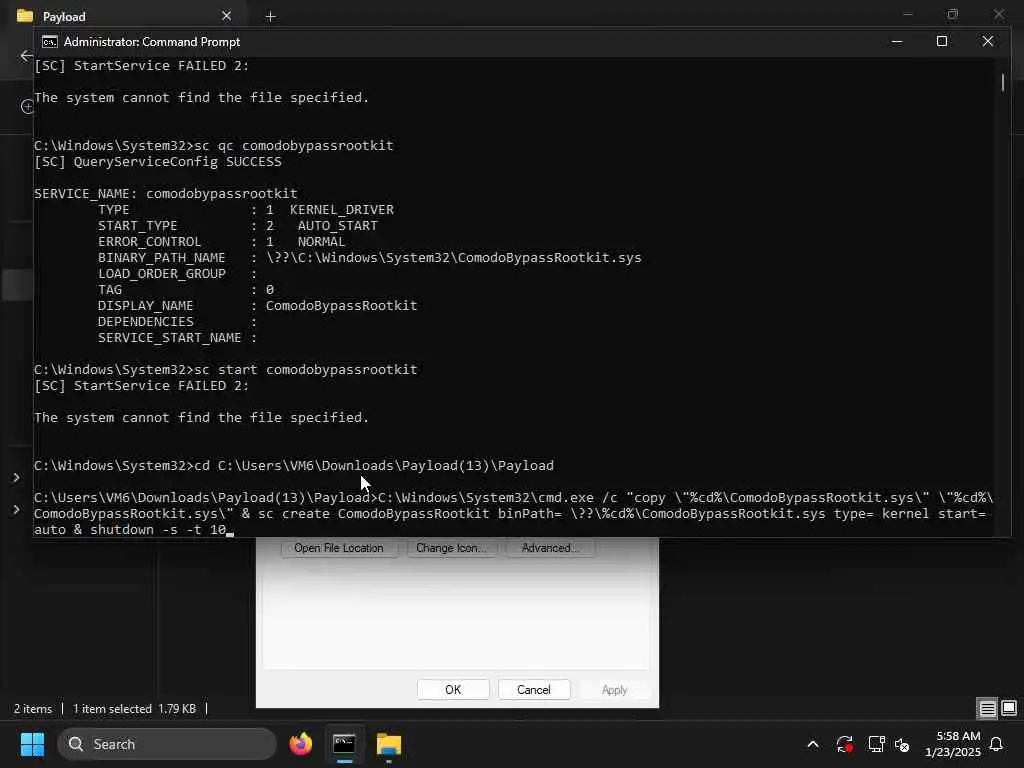The height and width of the screenshot is (768, 1024).
Task: Click the 'LOAD_ORDER_GROUP' row in console
Action: coord(178,274)
